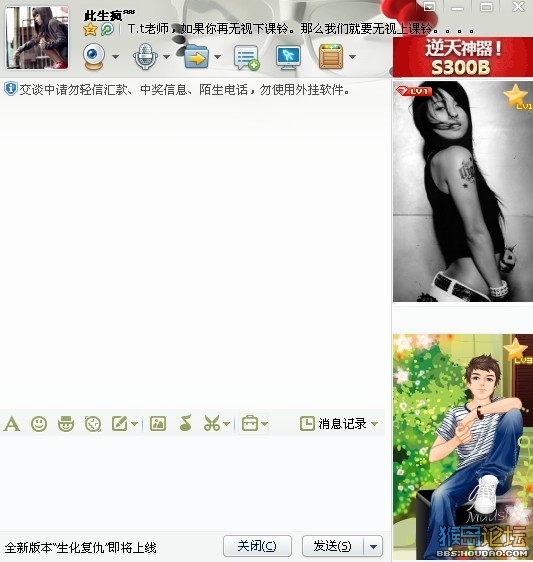Image resolution: width=533 pixels, height=562 pixels.
Task: Expand the briefcase tools dropdown arrow
Action: point(265,424)
